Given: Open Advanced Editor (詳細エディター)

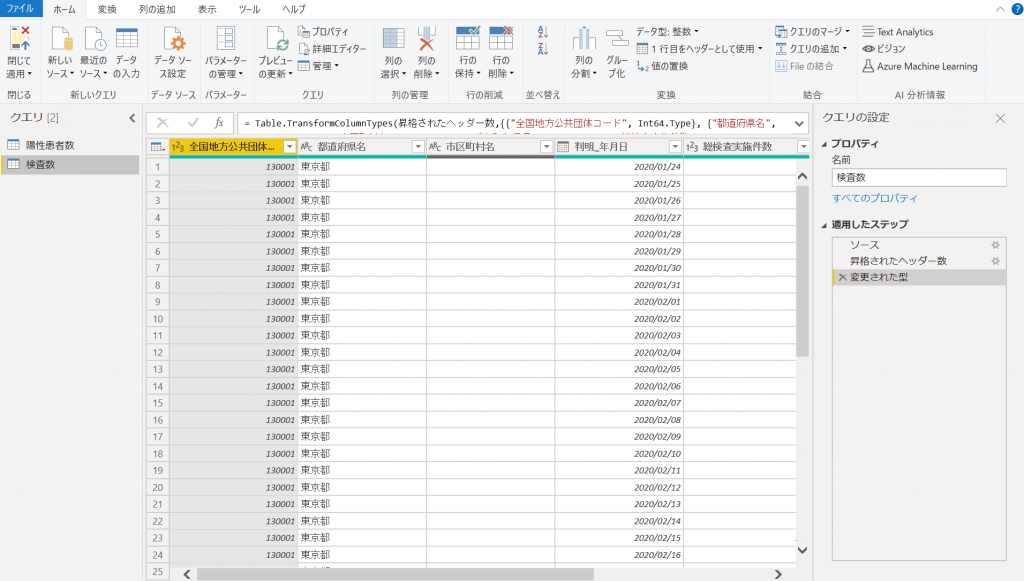Looking at the screenshot, I should pyautogui.click(x=332, y=49).
